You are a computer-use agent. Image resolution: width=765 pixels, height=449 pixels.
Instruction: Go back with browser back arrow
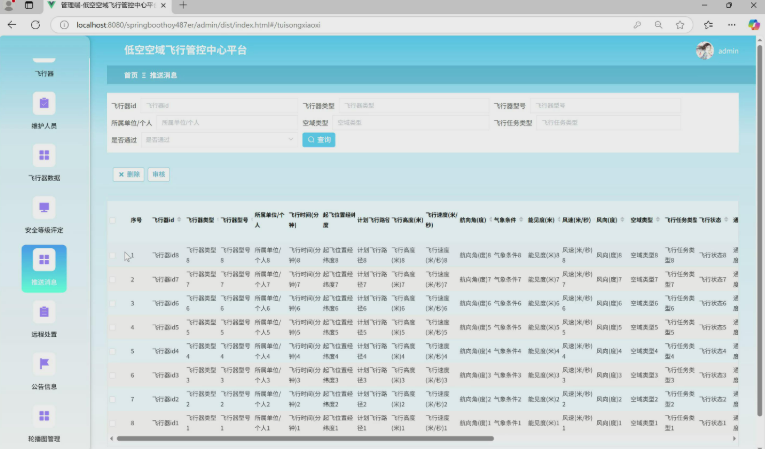pyautogui.click(x=12, y=25)
